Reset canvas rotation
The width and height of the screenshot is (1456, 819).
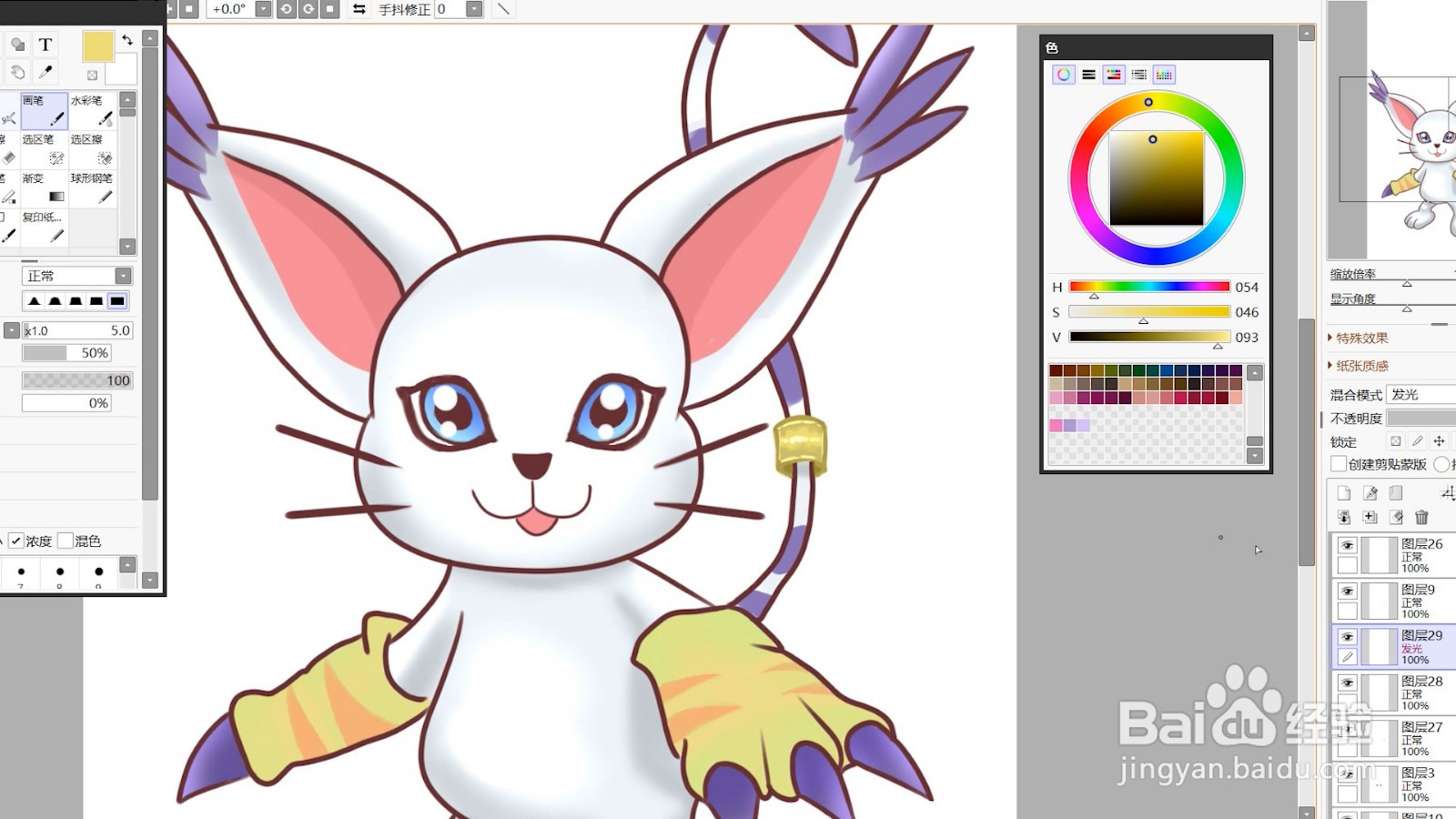330,9
